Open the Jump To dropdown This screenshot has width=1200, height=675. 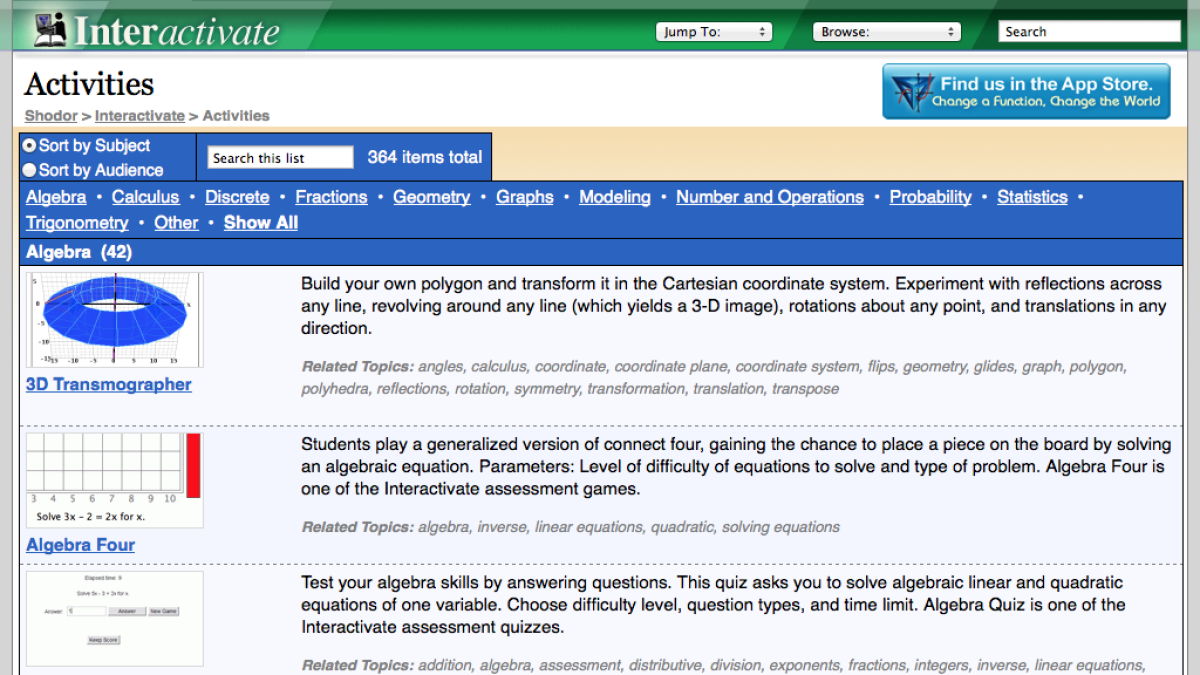tap(713, 31)
